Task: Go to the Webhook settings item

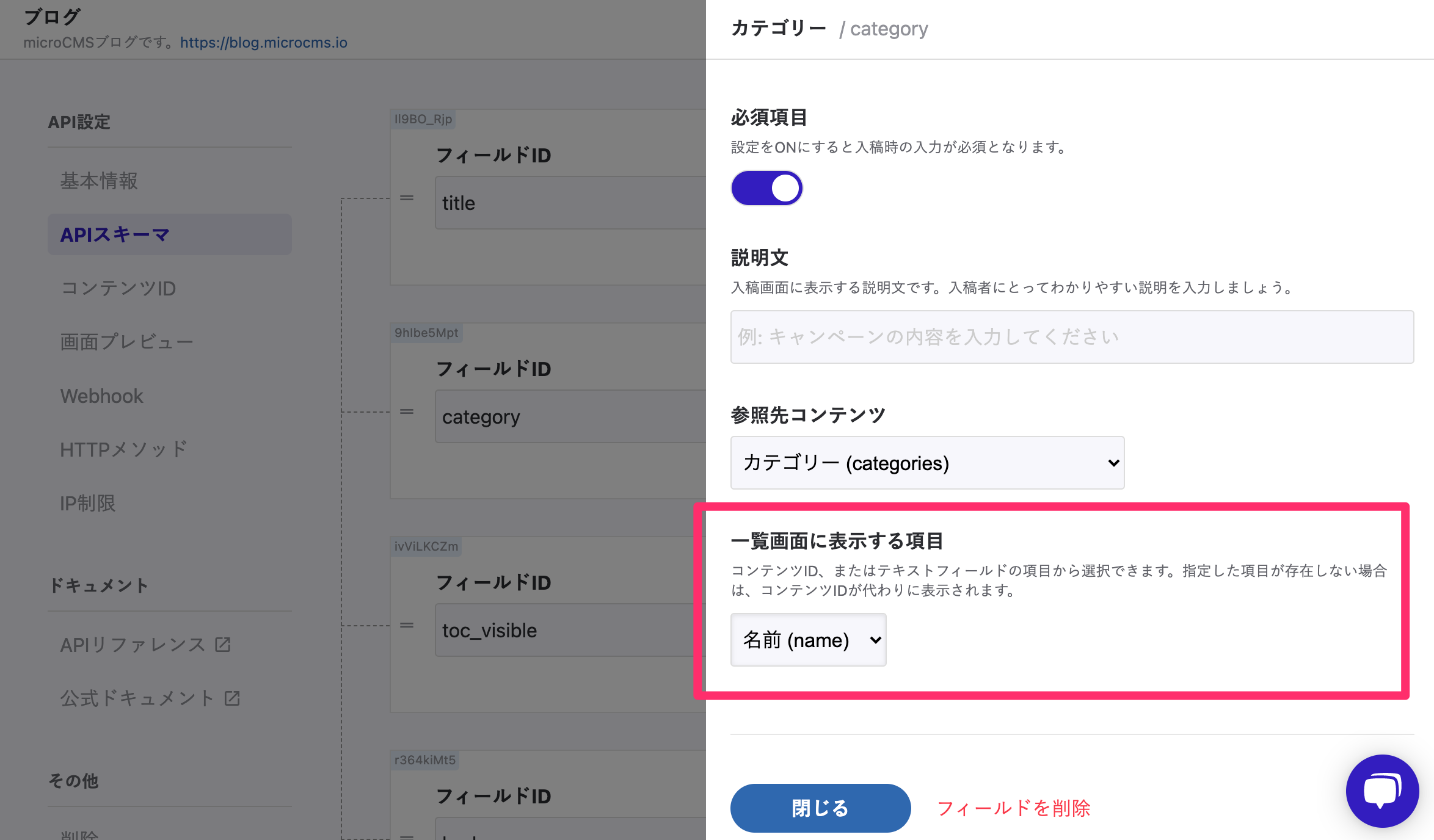Action: click(x=101, y=396)
